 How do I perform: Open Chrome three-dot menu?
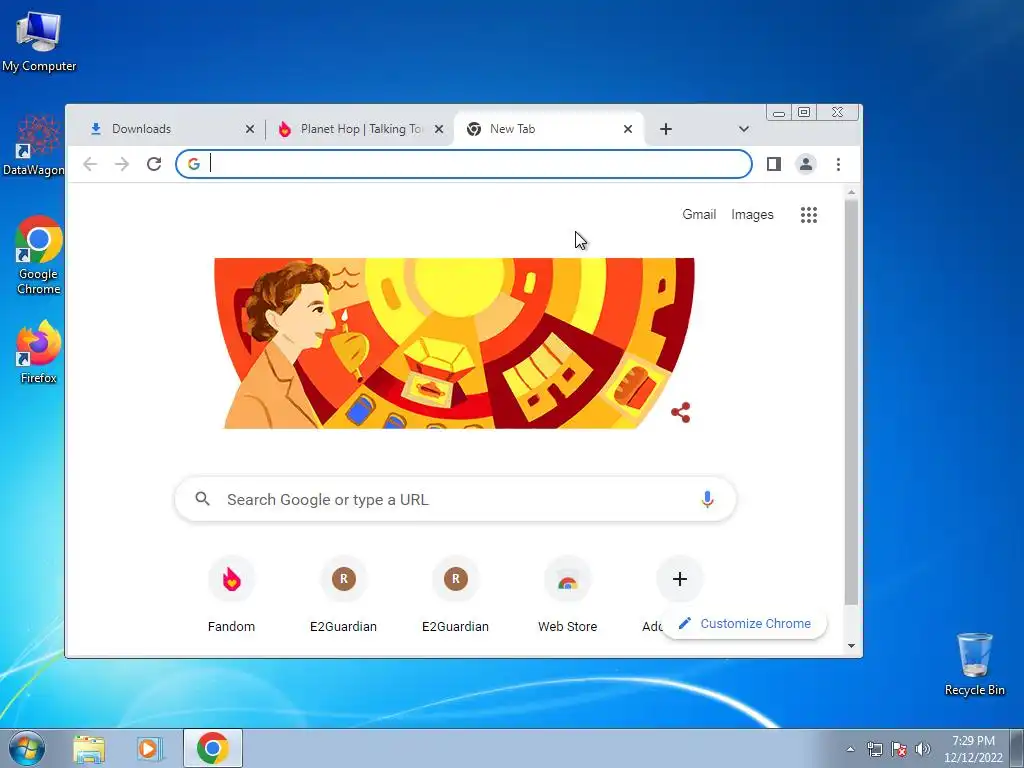click(x=838, y=164)
